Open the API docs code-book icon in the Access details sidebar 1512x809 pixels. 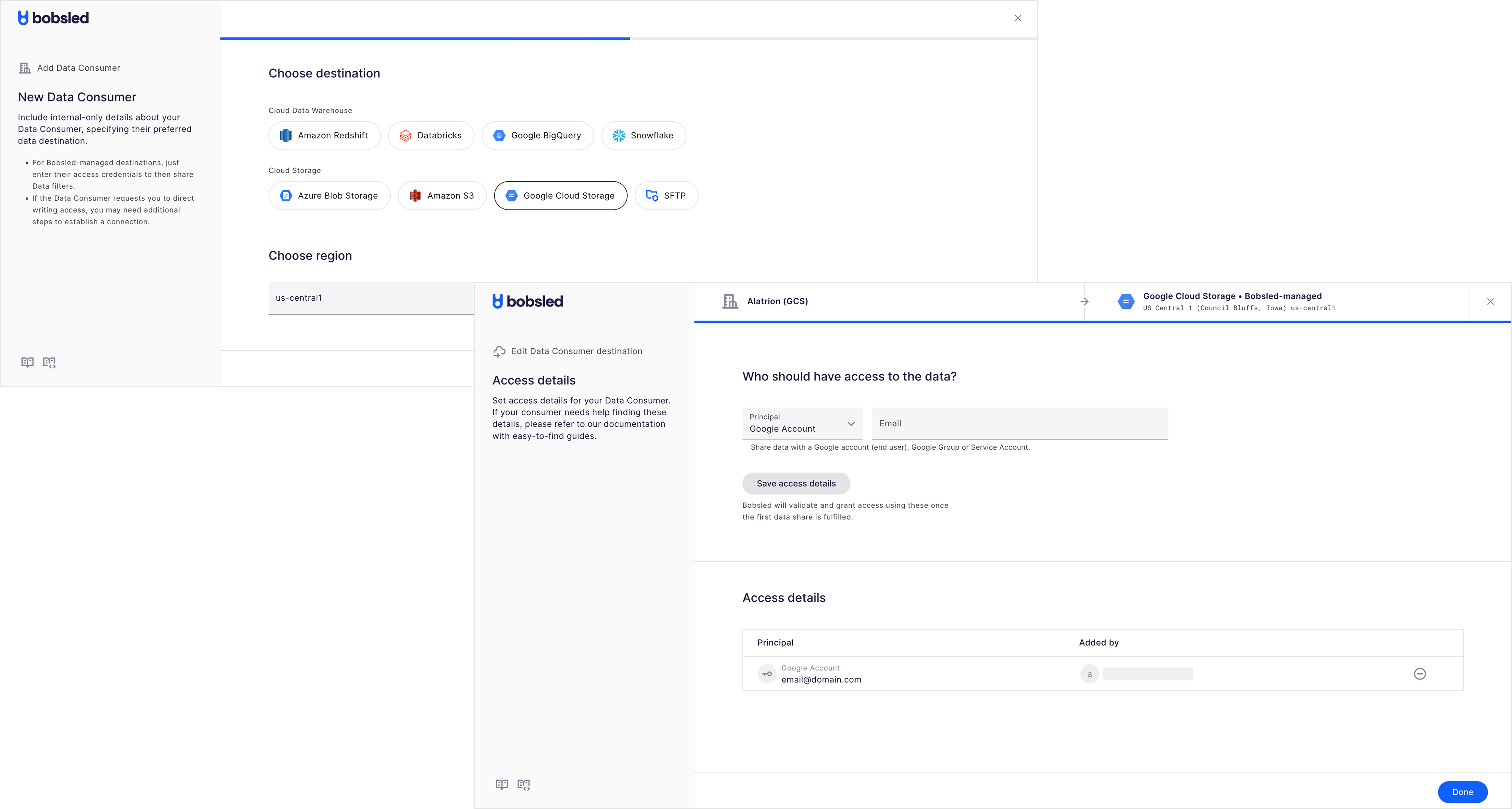point(524,784)
